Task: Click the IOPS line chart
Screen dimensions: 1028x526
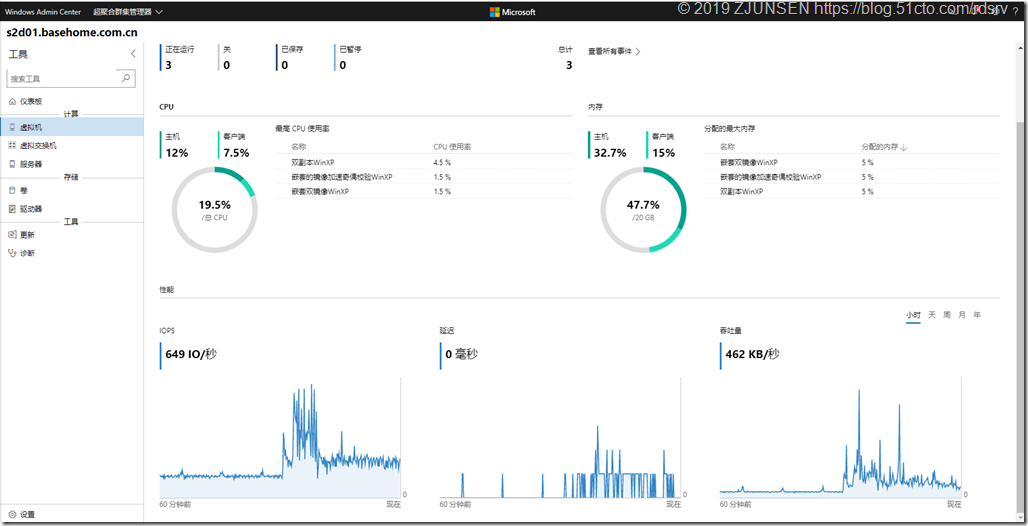Action: pos(280,437)
